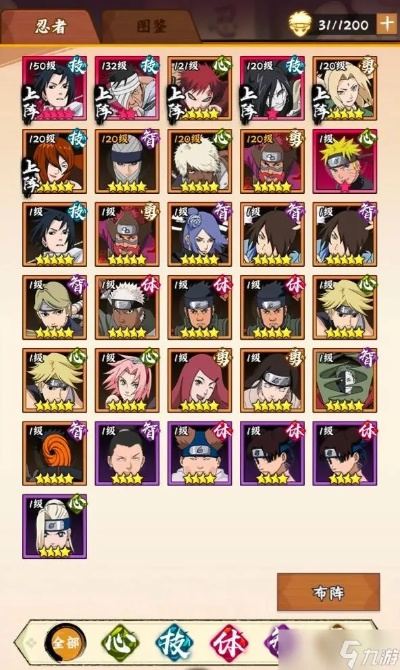Select the blue 技 type filter icon

coord(174,641)
